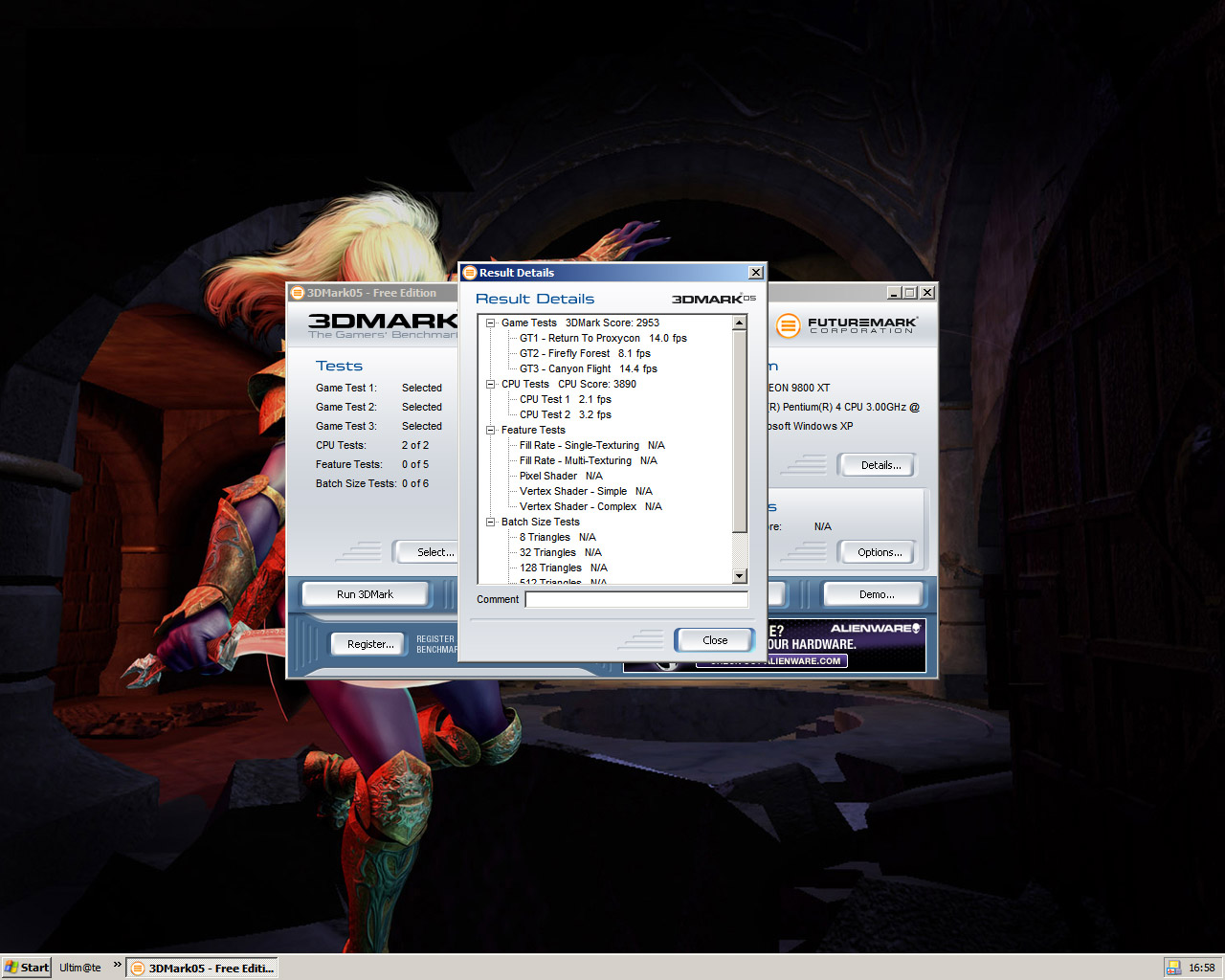Click the Result Details title bar icon
This screenshot has width=1225, height=980.
coord(470,273)
